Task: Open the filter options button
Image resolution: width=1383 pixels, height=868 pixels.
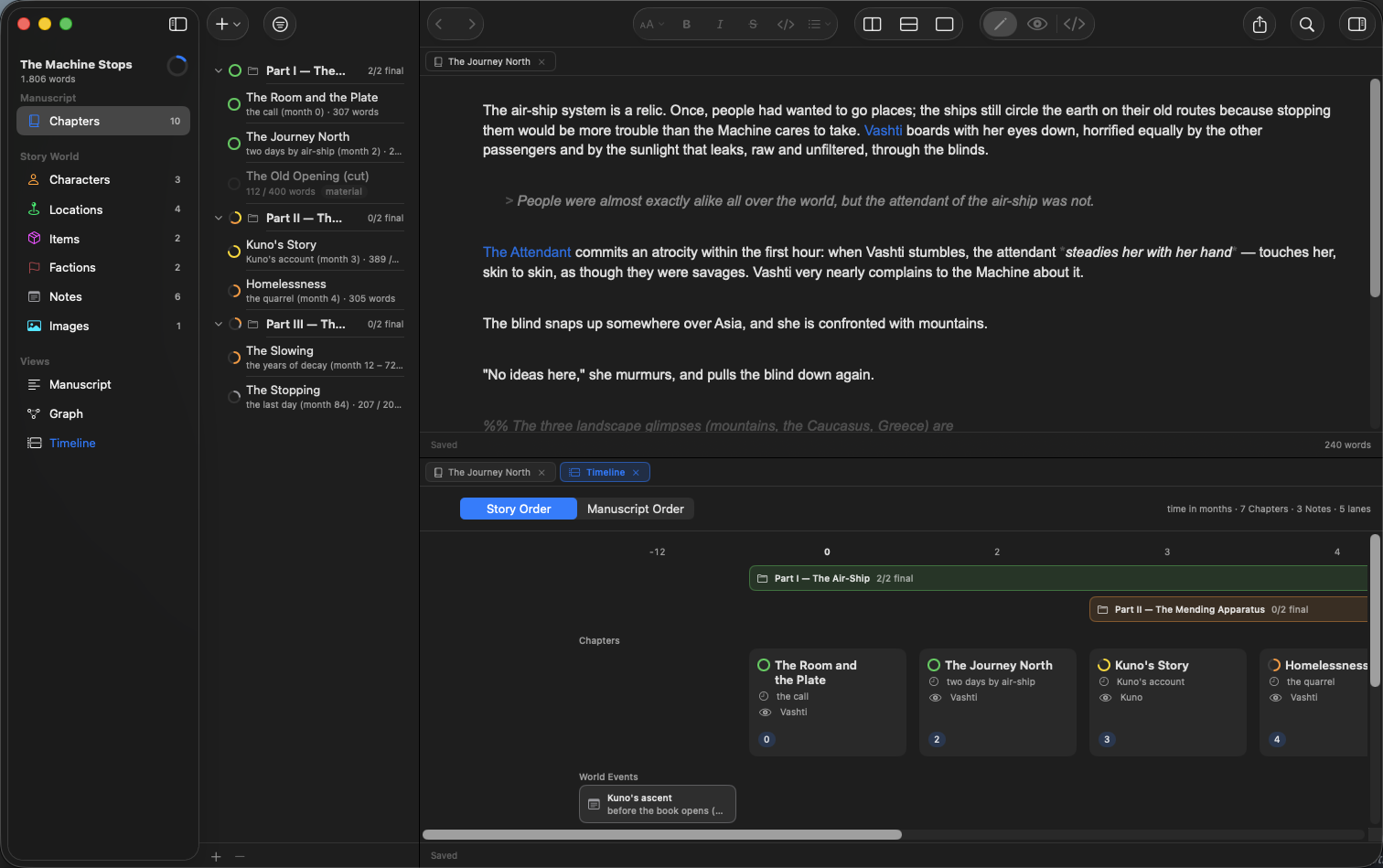Action: click(x=280, y=25)
